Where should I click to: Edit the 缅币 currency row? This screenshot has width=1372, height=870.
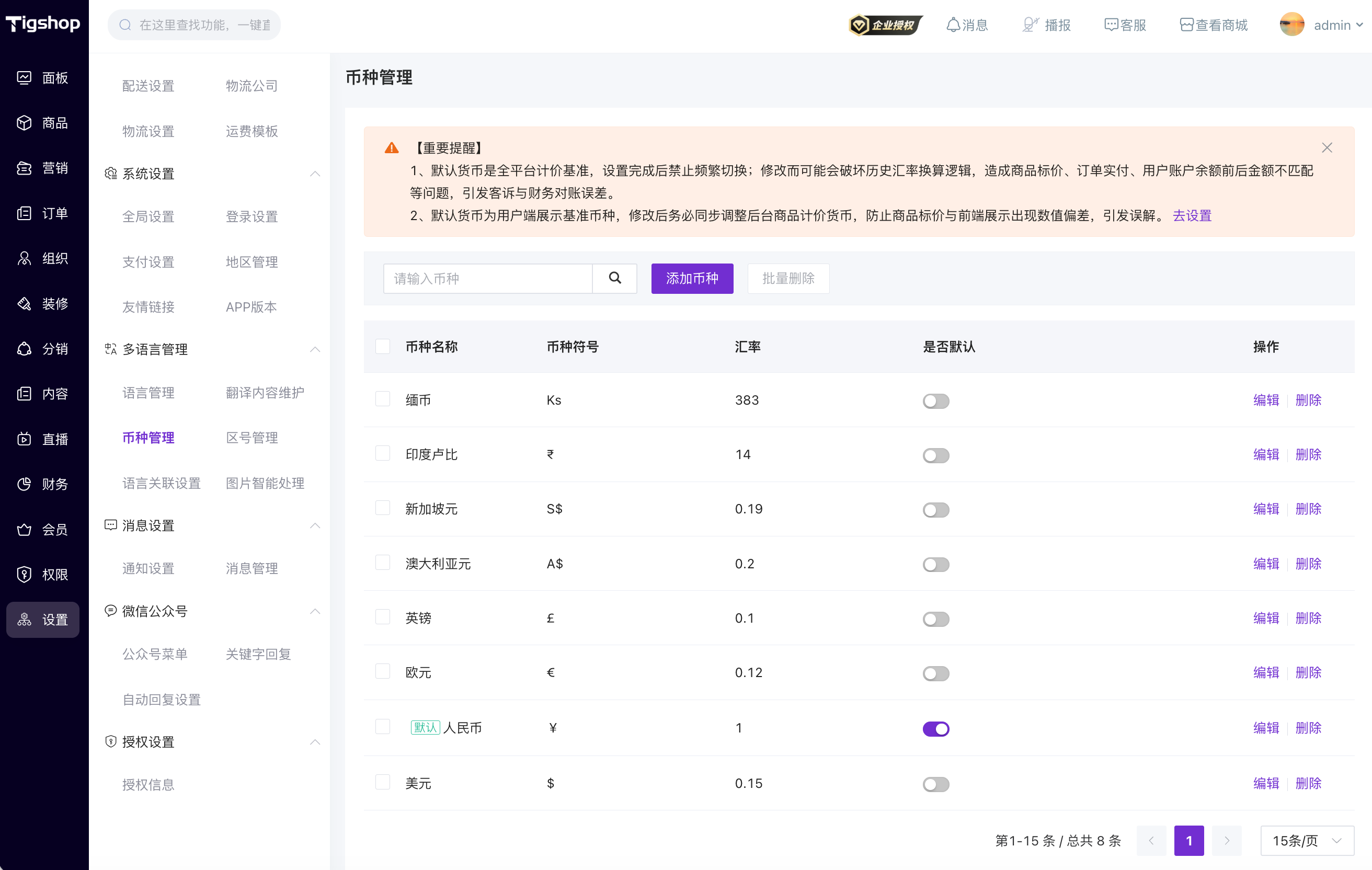point(1266,400)
